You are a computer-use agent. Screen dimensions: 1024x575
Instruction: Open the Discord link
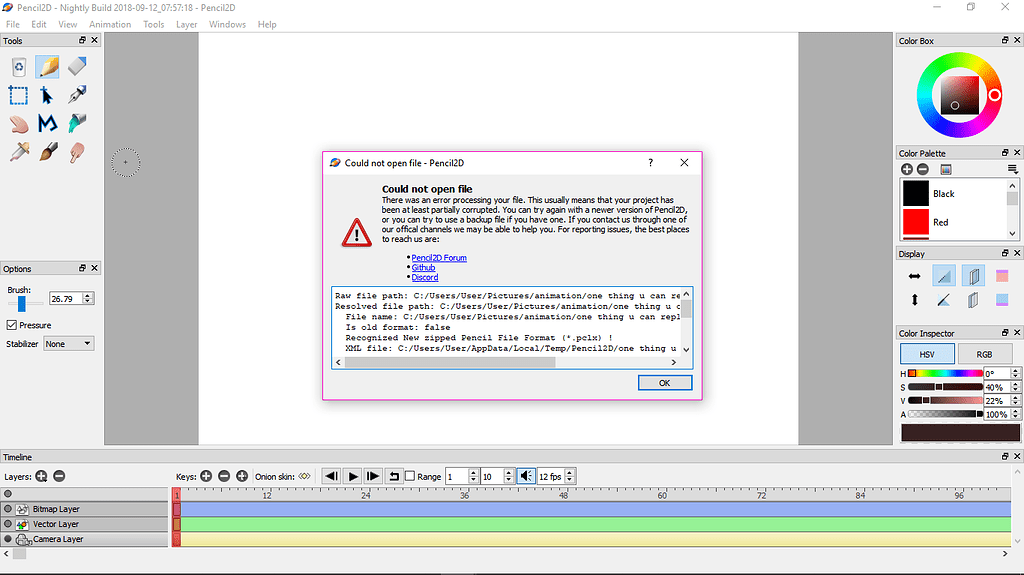coord(424,278)
